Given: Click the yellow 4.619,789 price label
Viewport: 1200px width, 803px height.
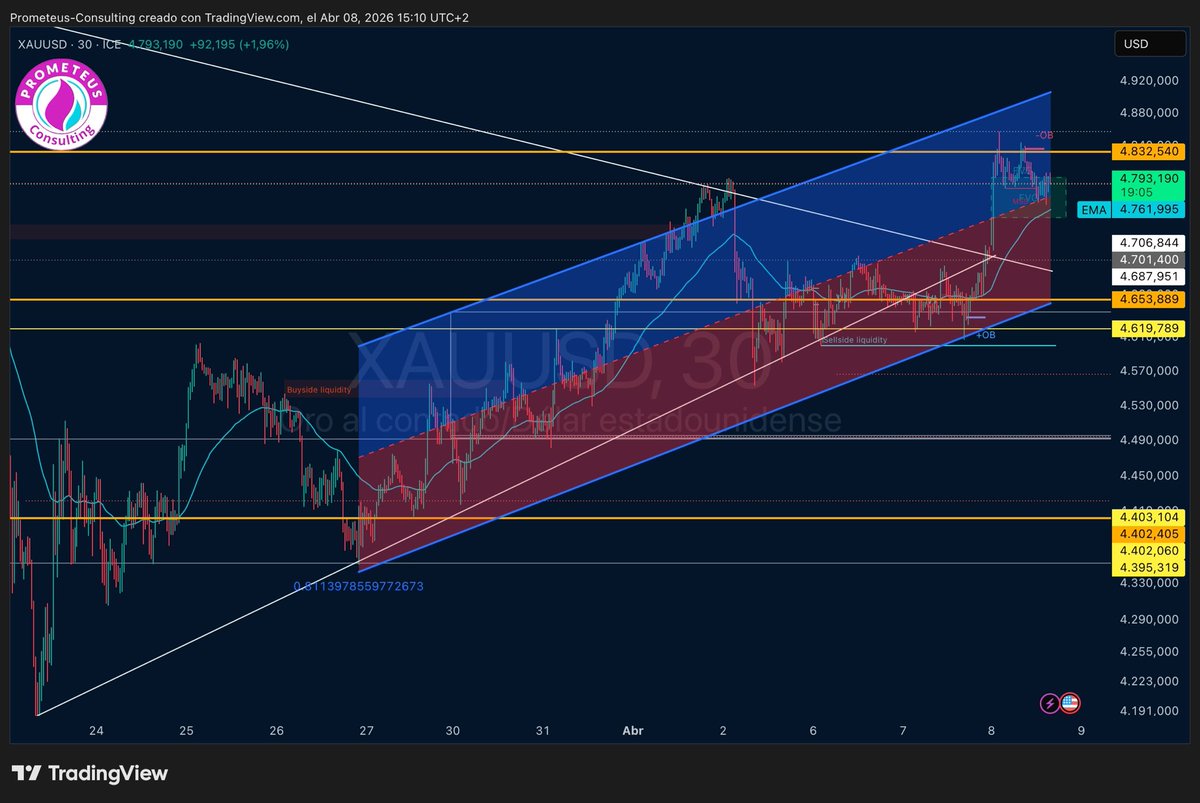Looking at the screenshot, I should pos(1149,327).
